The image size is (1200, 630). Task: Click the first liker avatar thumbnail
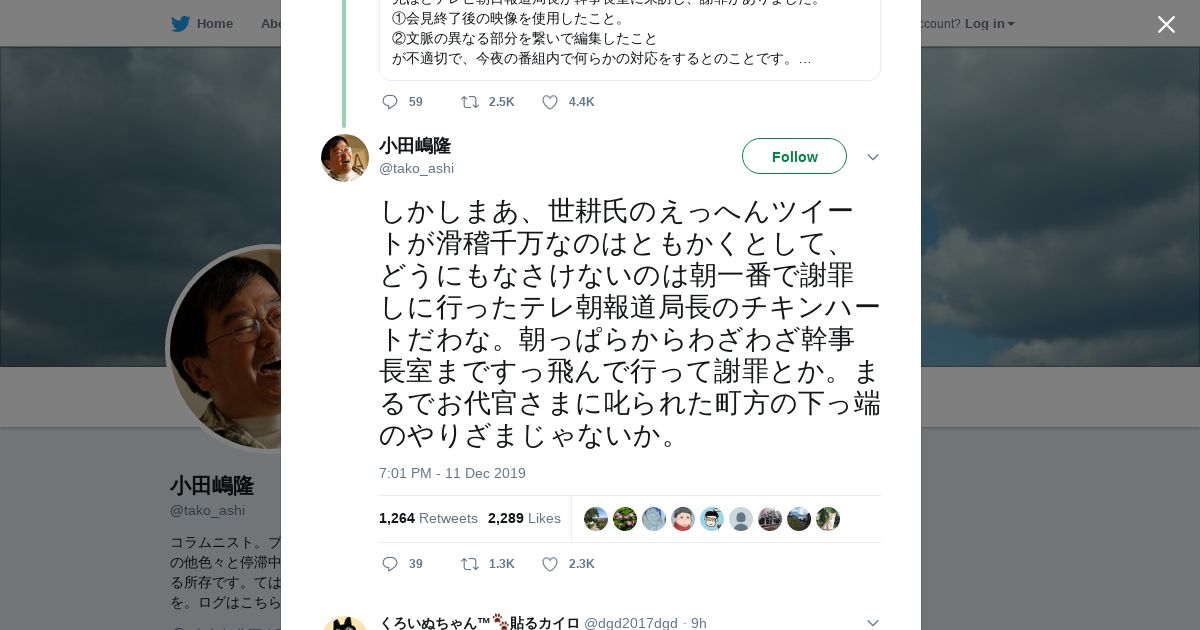click(596, 519)
